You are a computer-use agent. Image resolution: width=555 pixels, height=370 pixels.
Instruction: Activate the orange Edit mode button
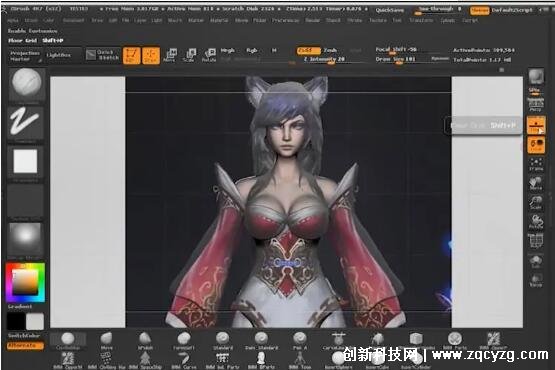tap(131, 56)
